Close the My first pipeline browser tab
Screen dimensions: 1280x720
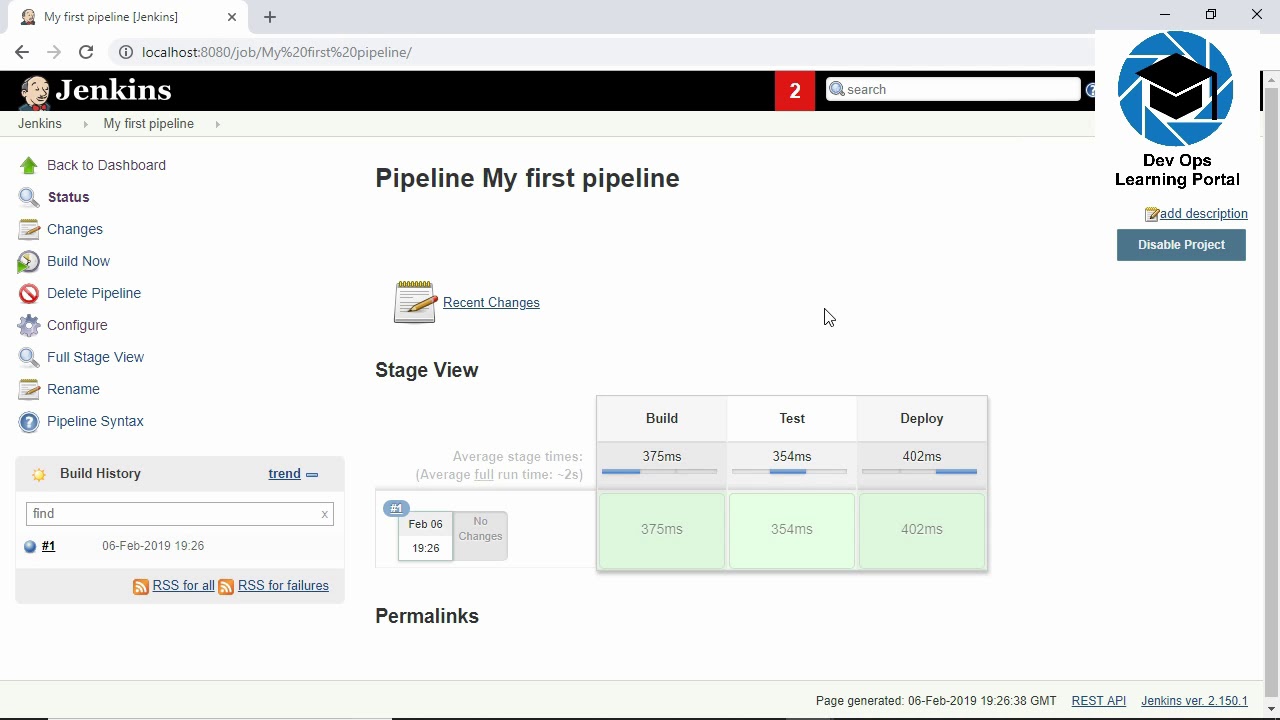(x=232, y=17)
